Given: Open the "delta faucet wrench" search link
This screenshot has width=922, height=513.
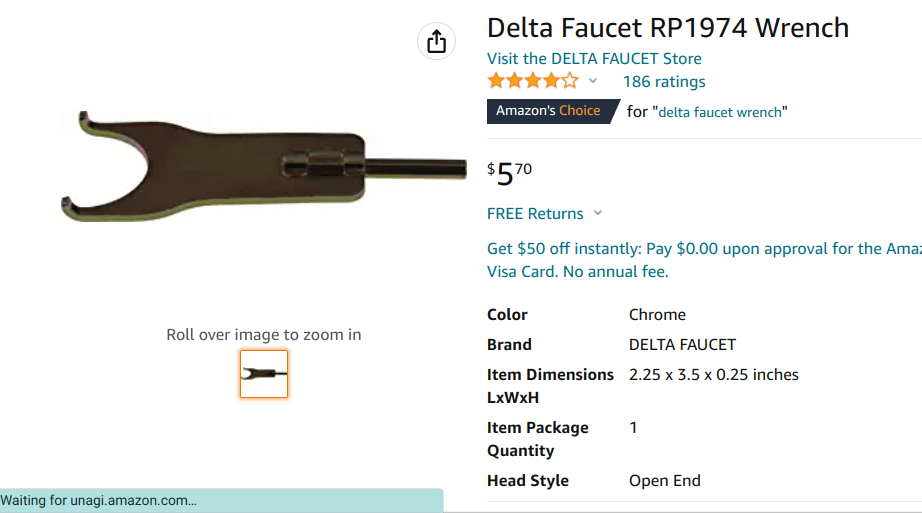Looking at the screenshot, I should [722, 112].
